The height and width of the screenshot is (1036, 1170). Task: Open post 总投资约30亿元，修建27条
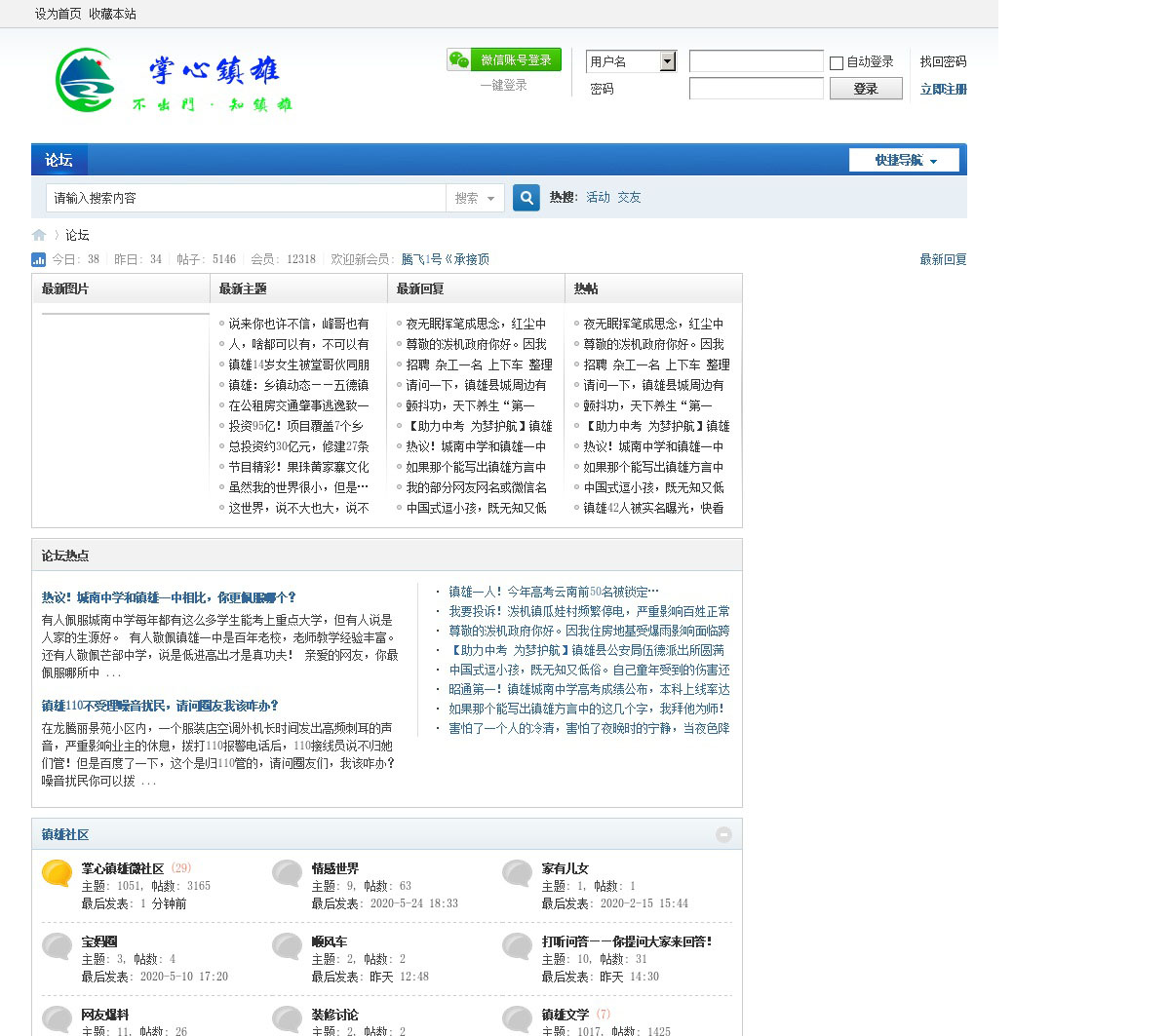[x=298, y=446]
